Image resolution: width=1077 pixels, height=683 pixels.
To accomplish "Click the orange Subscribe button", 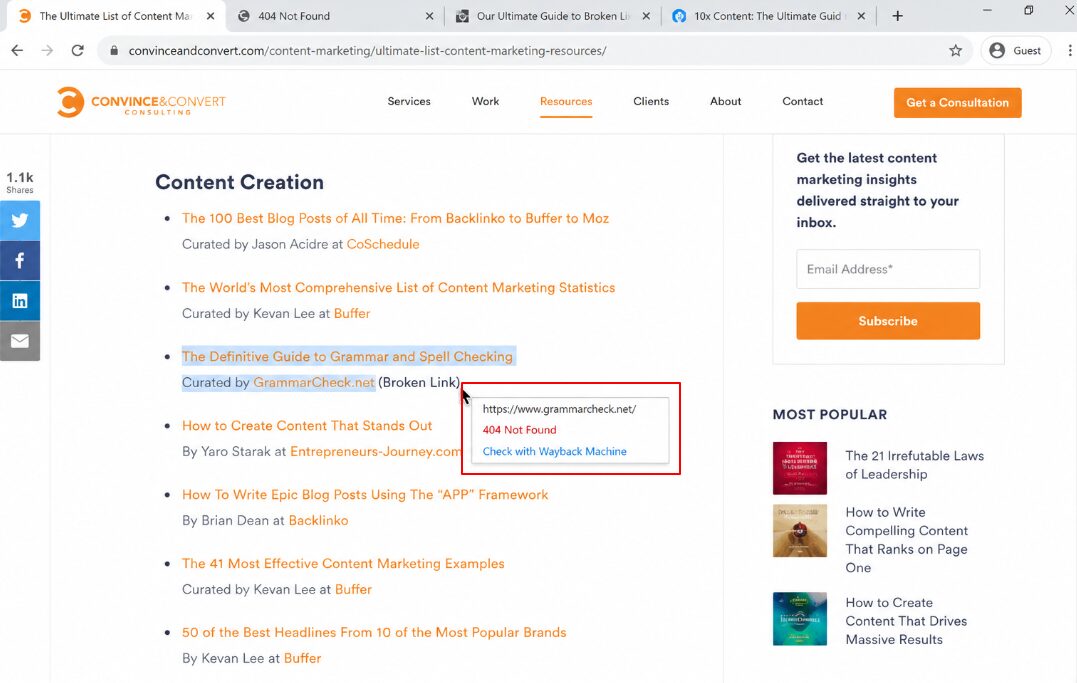I will tap(888, 321).
